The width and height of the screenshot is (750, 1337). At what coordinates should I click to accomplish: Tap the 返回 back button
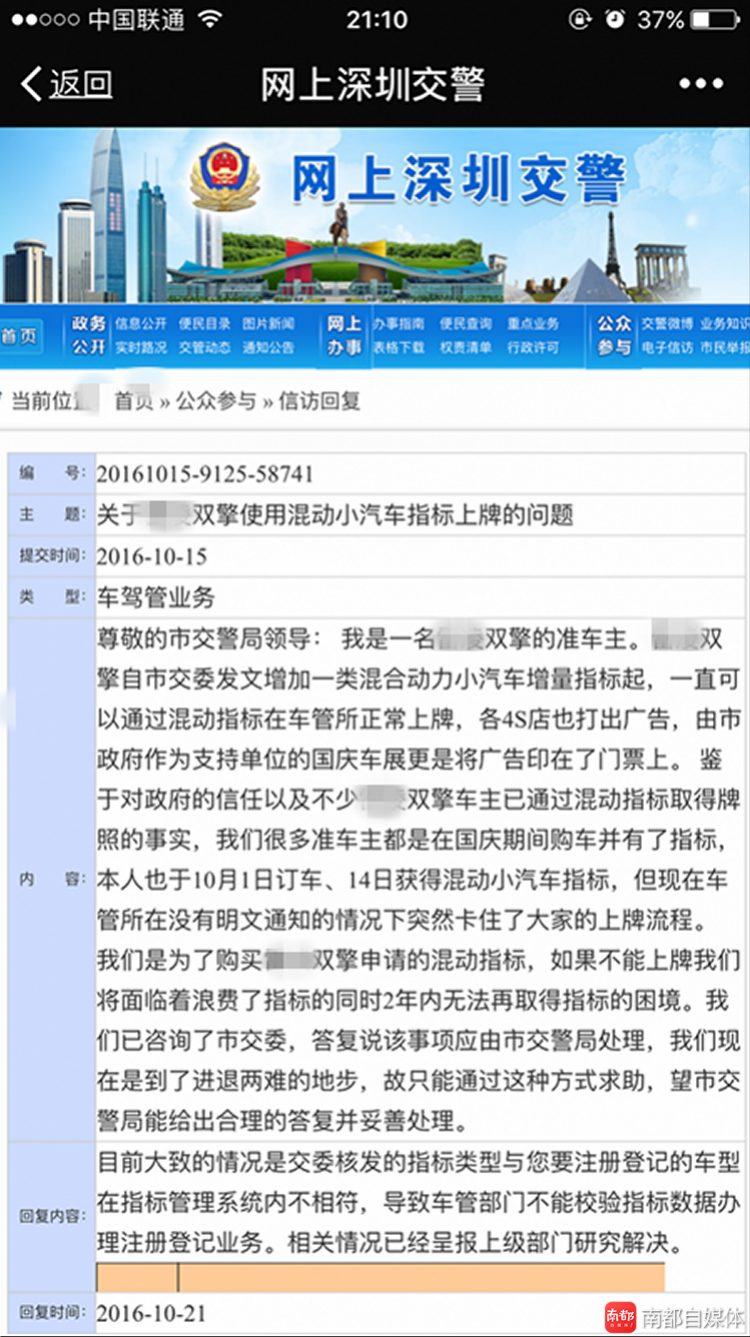[x=66, y=84]
